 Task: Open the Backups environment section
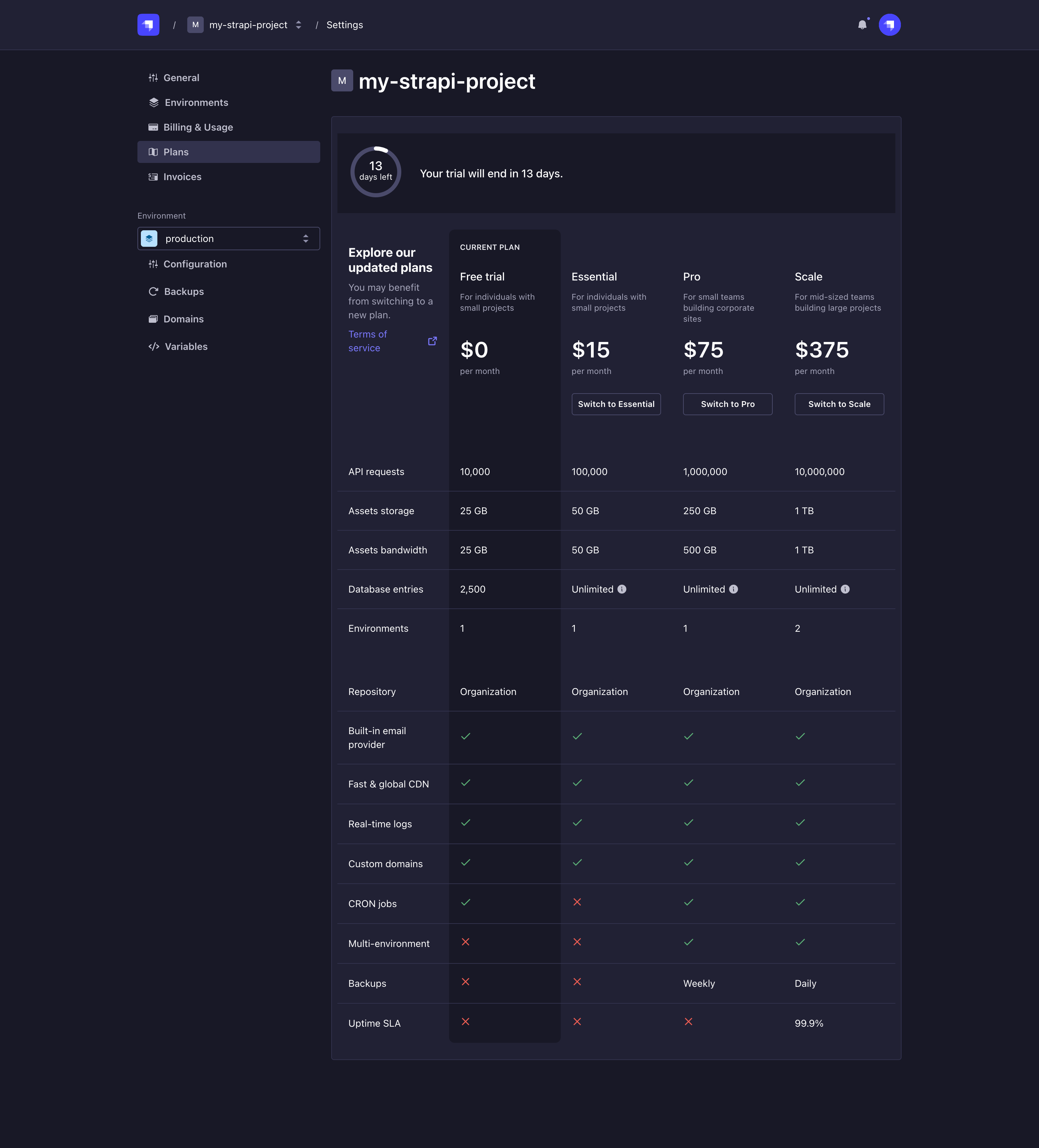[183, 291]
